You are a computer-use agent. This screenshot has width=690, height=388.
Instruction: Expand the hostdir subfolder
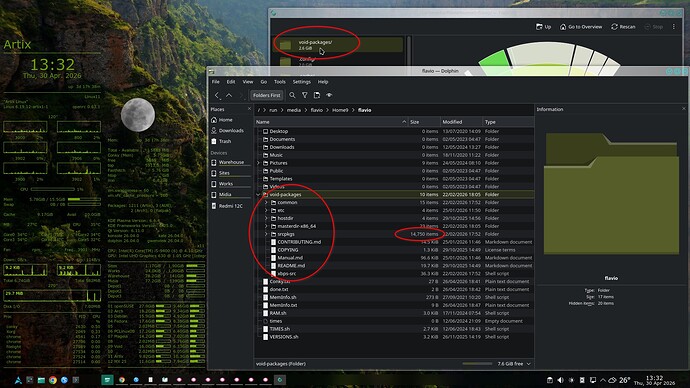pos(266,218)
